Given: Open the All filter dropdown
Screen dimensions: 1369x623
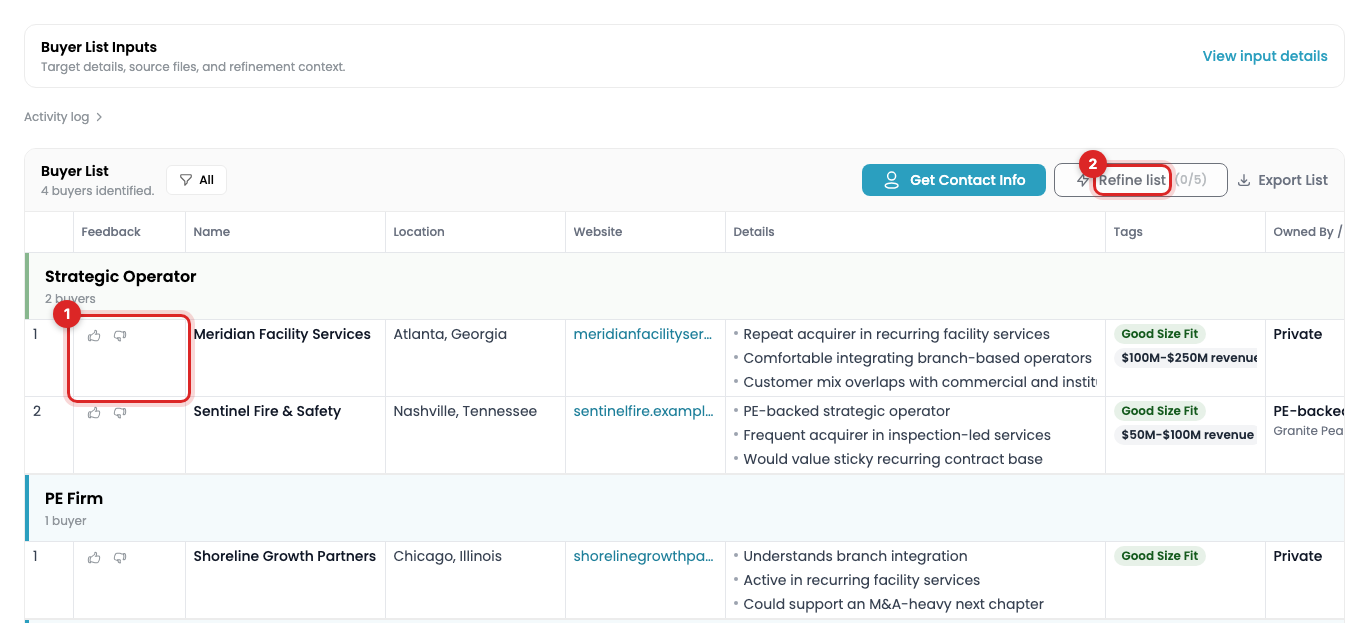Looking at the screenshot, I should (196, 180).
